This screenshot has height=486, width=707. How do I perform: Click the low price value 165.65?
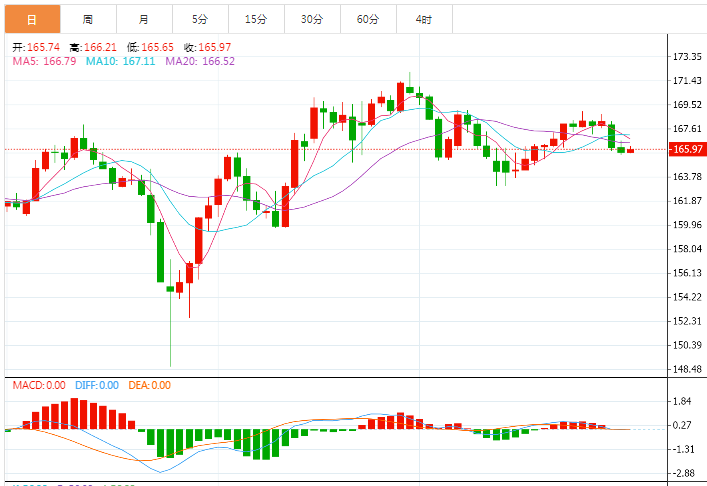pyautogui.click(x=157, y=47)
